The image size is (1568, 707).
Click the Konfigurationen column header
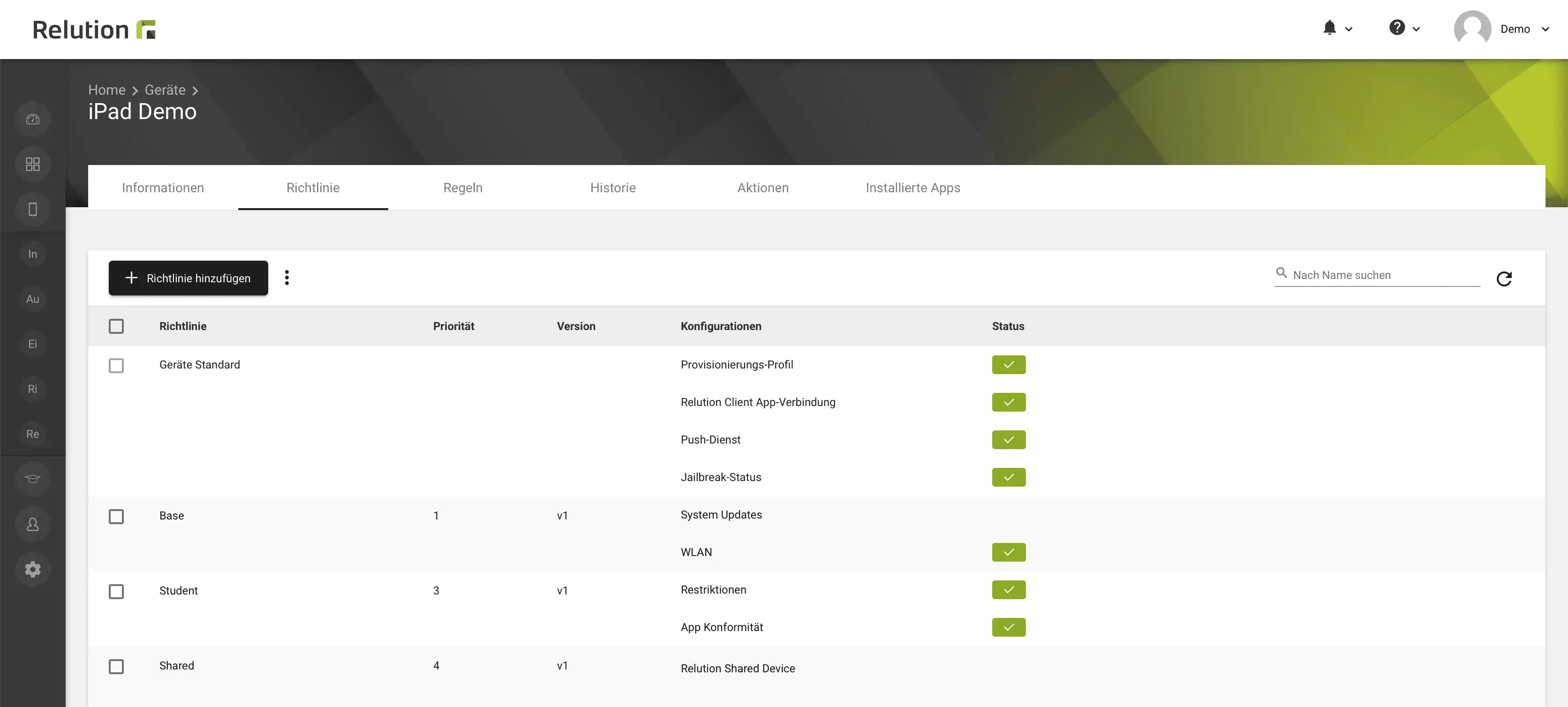coord(721,326)
